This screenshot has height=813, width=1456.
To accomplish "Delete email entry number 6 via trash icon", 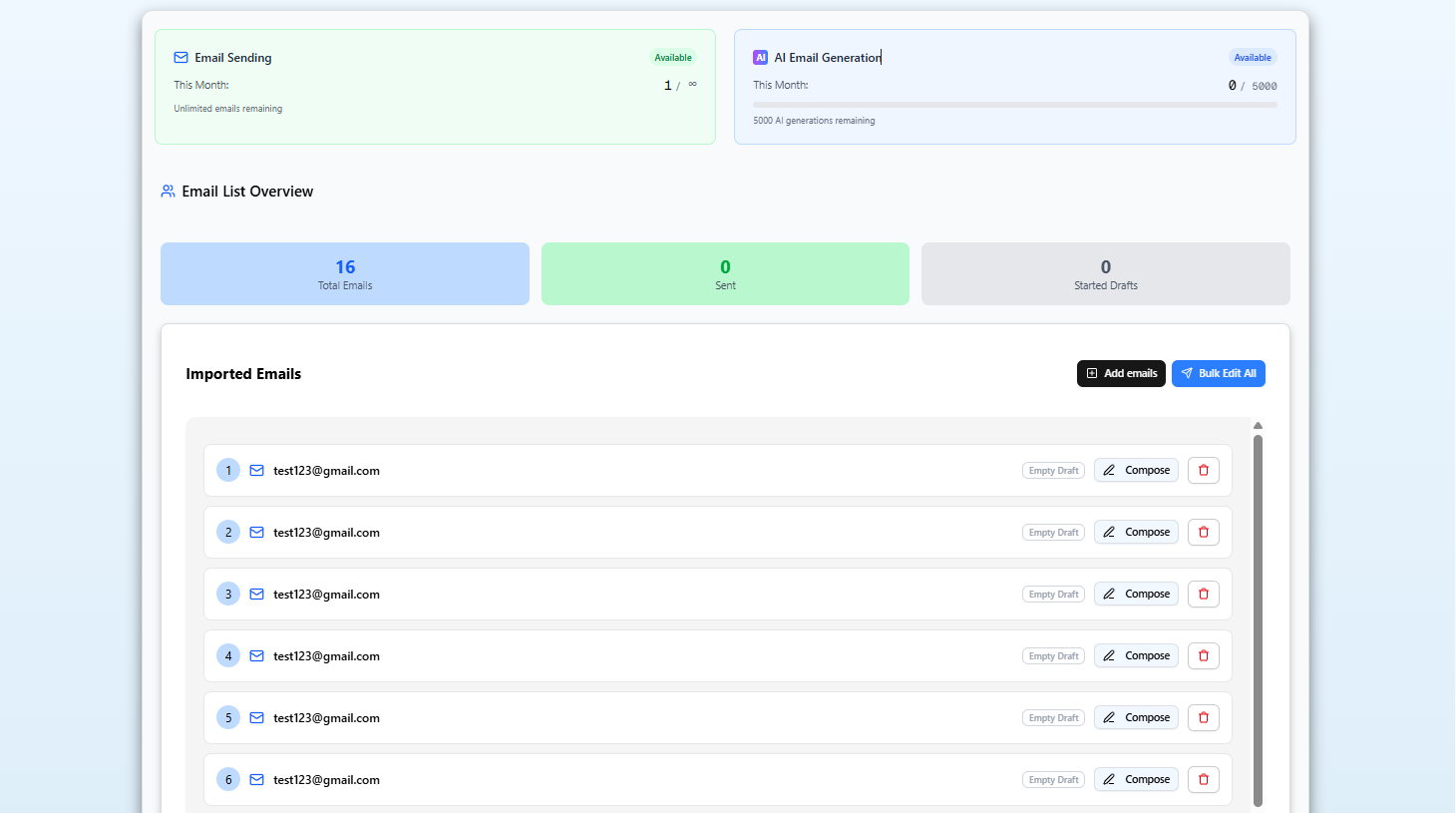I will pyautogui.click(x=1203, y=779).
